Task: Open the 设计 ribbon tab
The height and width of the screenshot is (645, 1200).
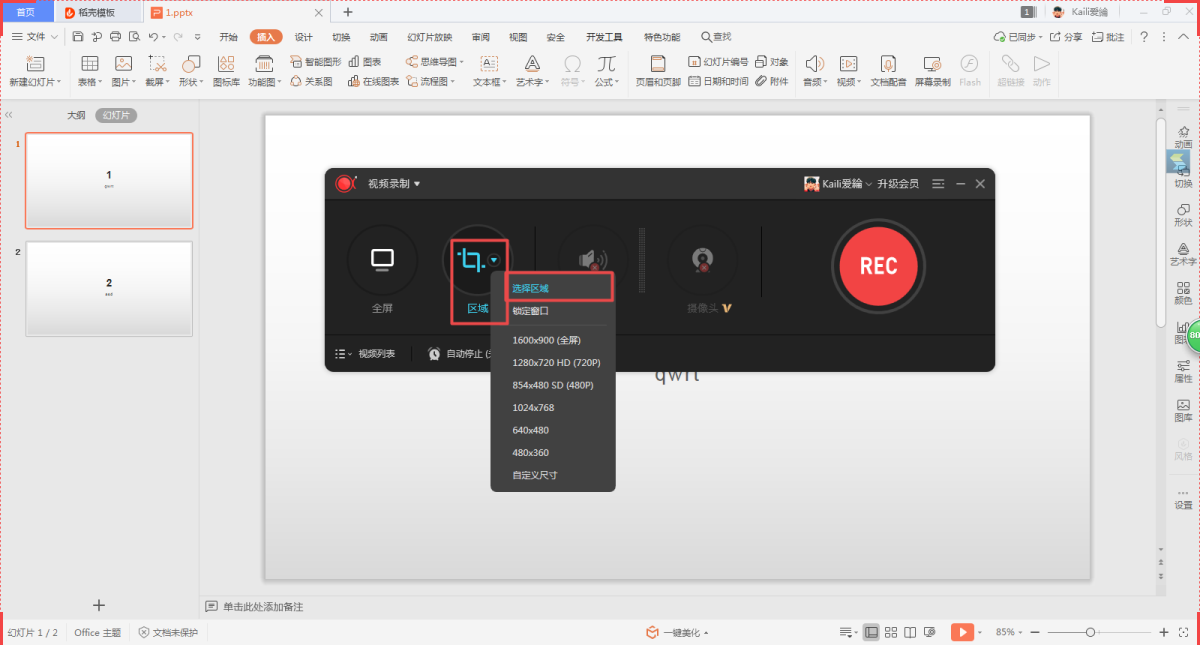Action: tap(303, 37)
